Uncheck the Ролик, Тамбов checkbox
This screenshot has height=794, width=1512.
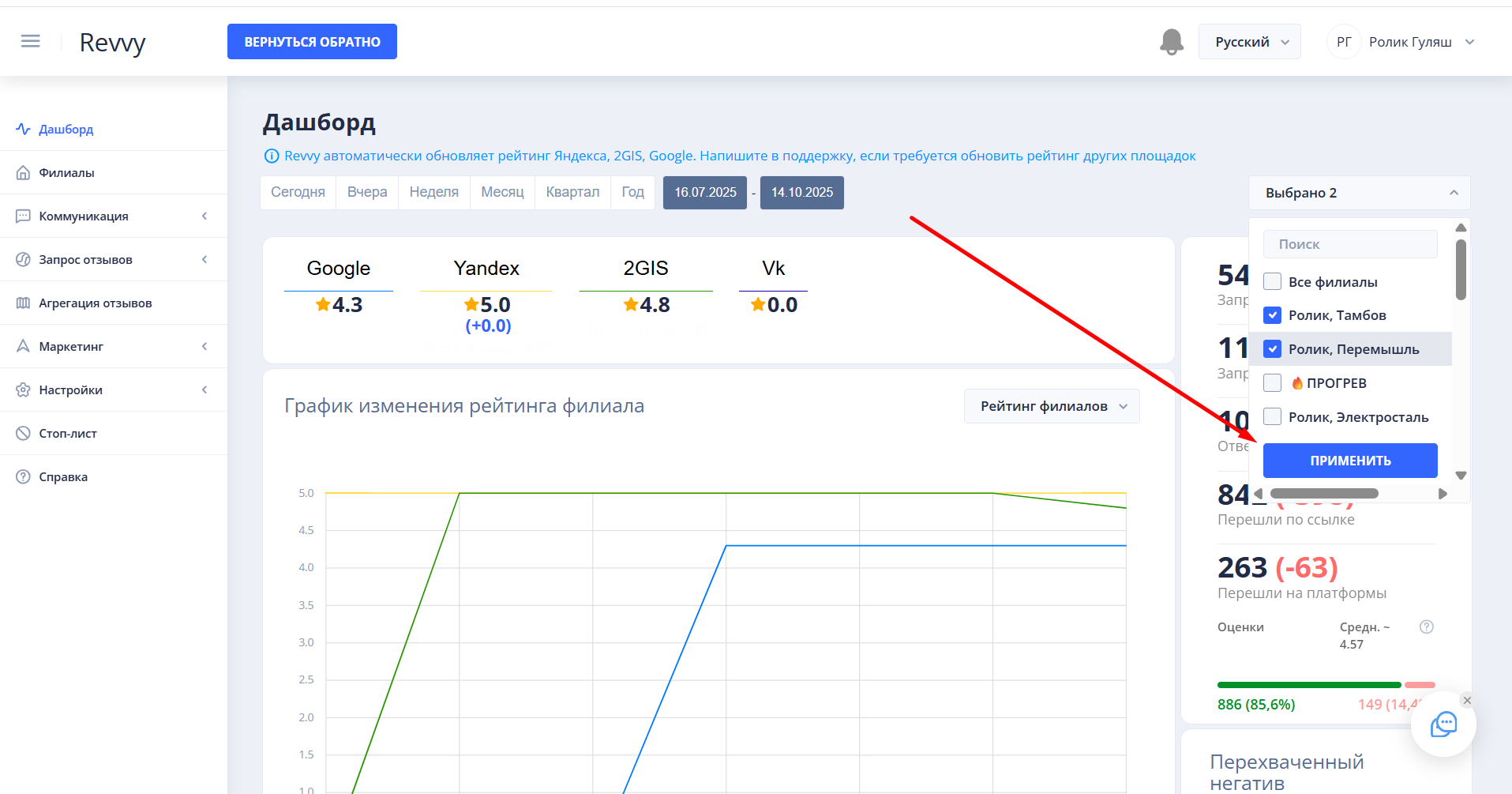(1272, 315)
